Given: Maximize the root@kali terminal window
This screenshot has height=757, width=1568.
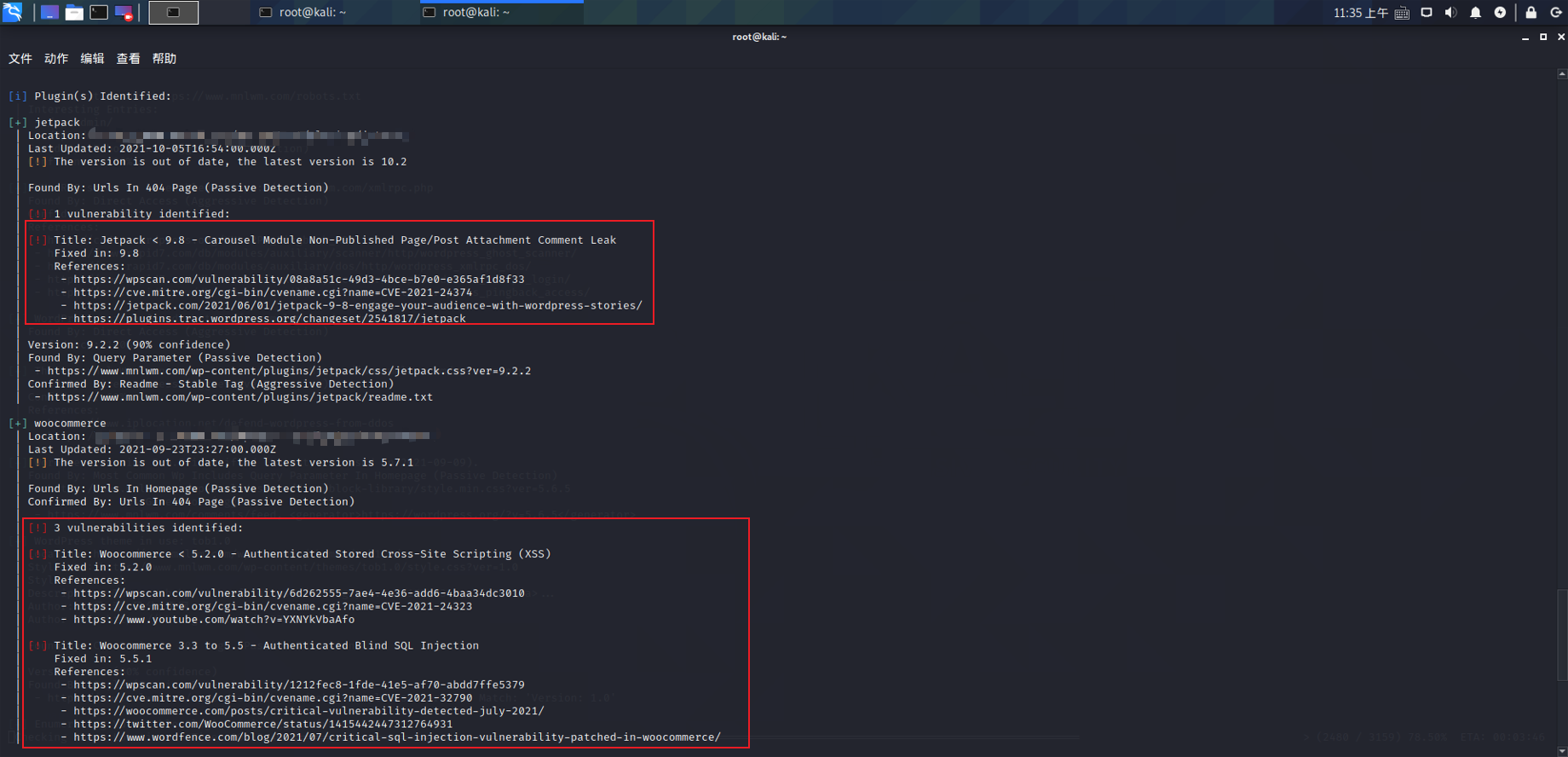Looking at the screenshot, I should click(x=1543, y=38).
